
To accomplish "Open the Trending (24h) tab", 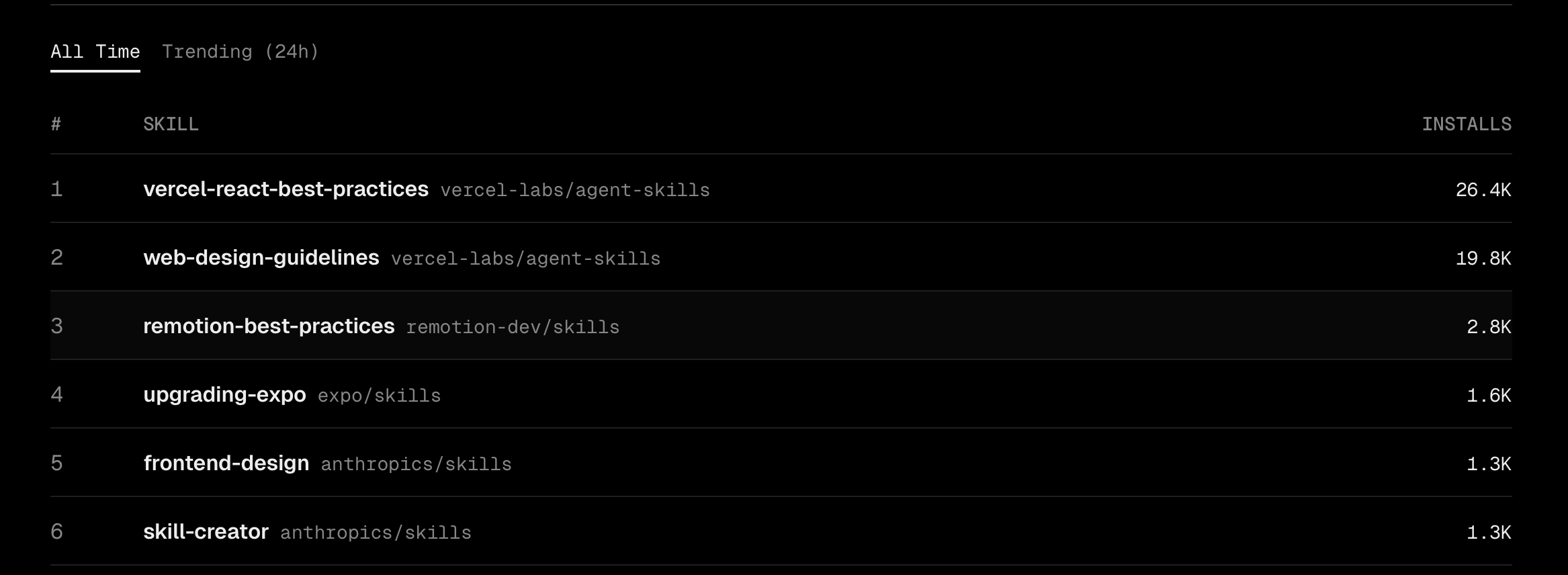I will point(240,52).
